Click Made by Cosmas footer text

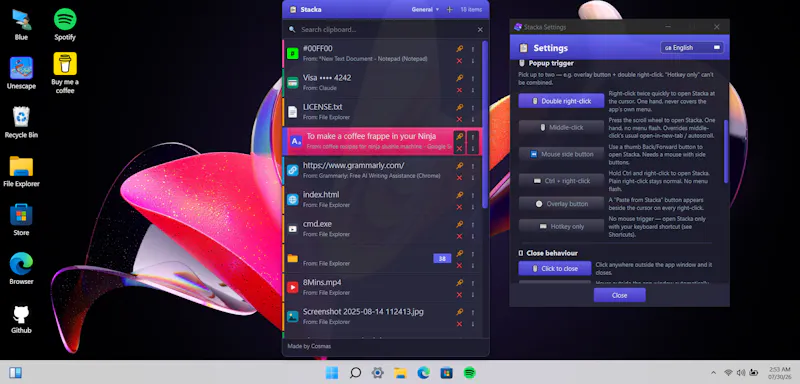point(309,346)
